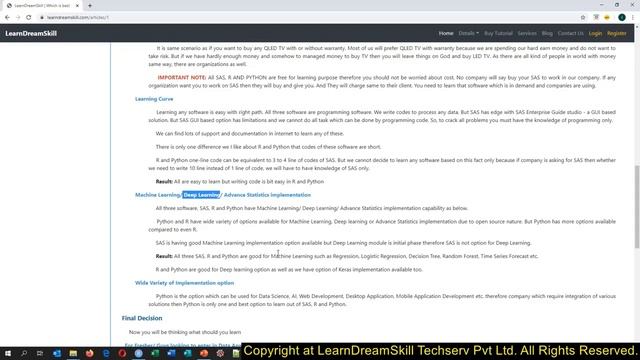Open the Windows Start menu
640x360 pixels.
click(x=8, y=353)
